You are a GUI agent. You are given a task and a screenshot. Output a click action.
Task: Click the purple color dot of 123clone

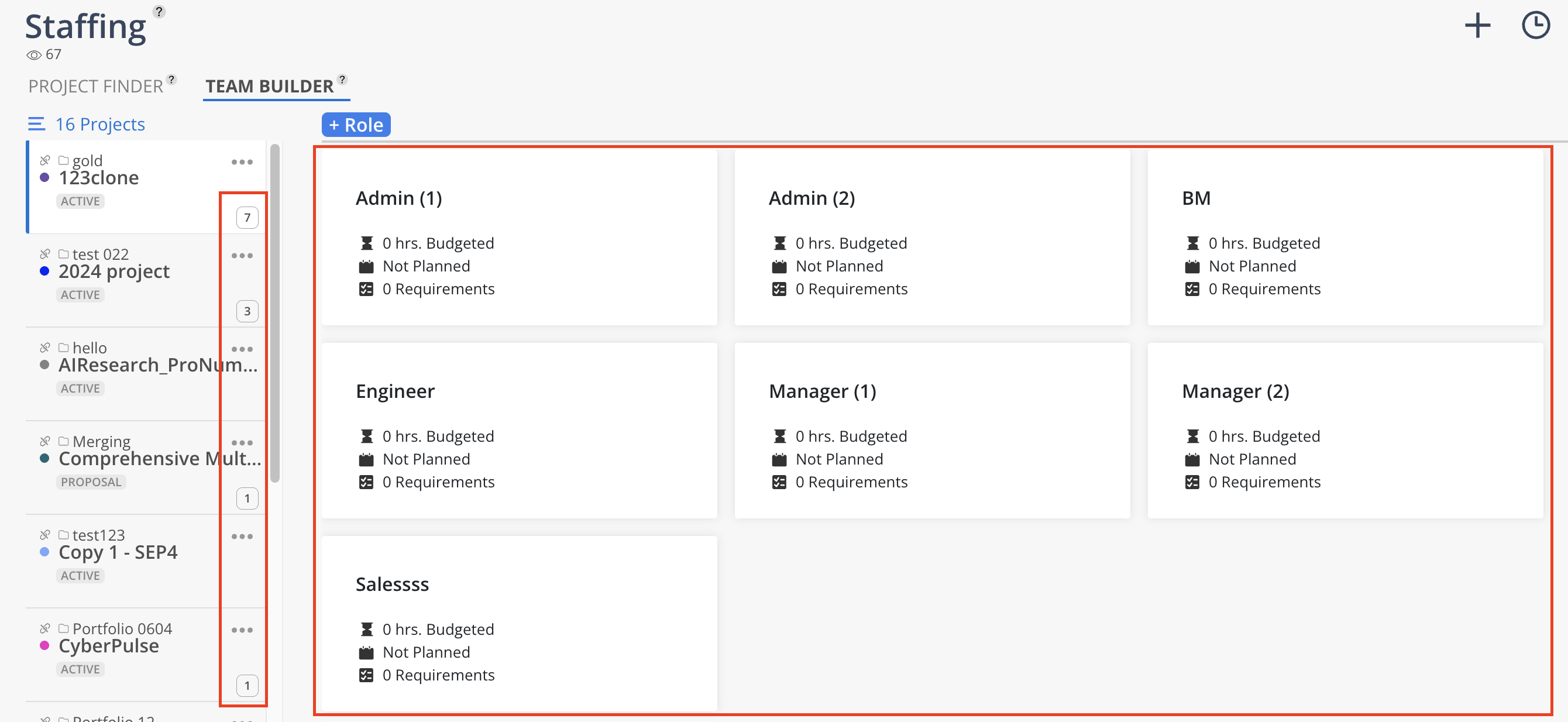pyautogui.click(x=44, y=178)
